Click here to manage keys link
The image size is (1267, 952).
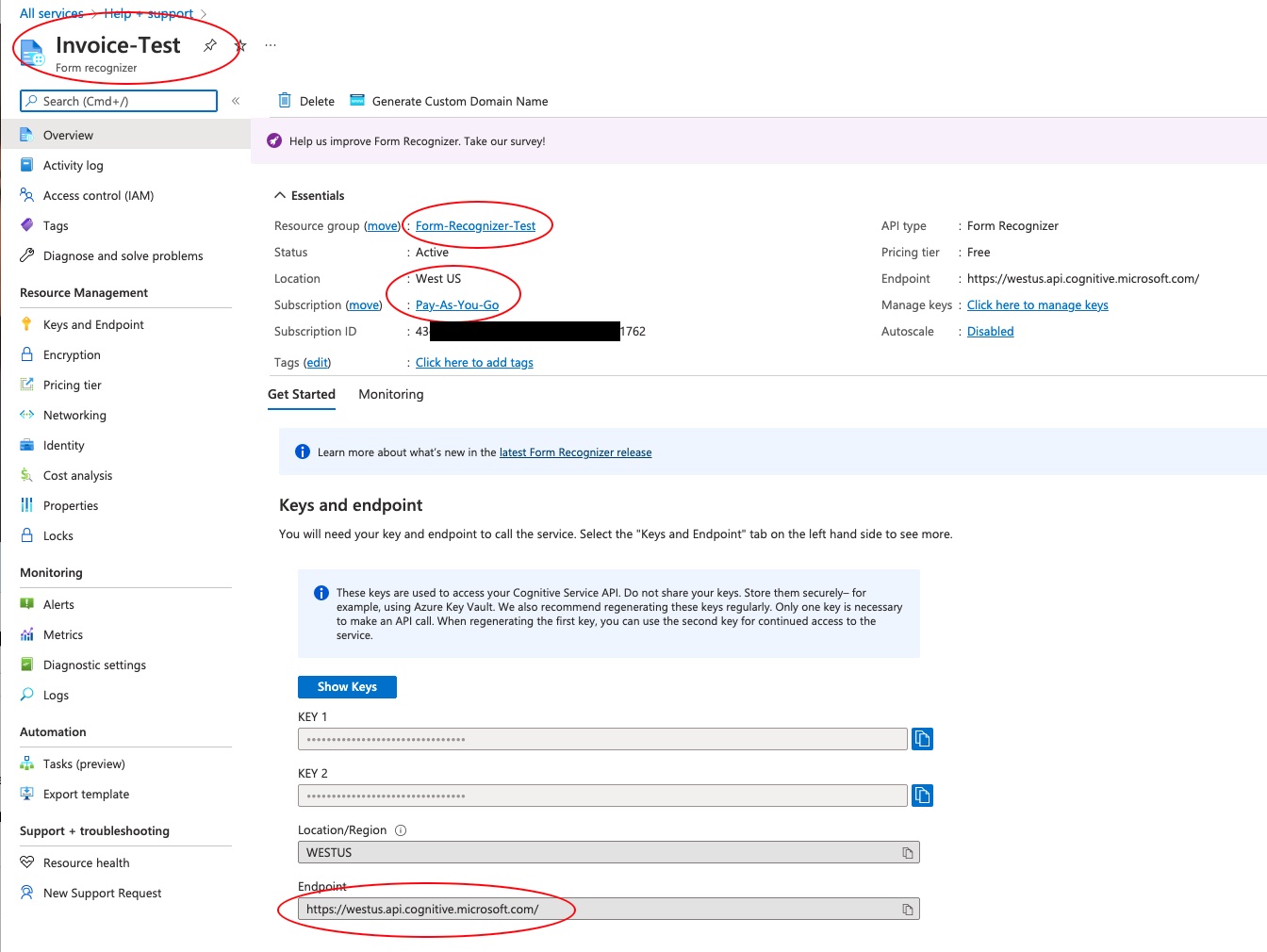pos(1038,305)
